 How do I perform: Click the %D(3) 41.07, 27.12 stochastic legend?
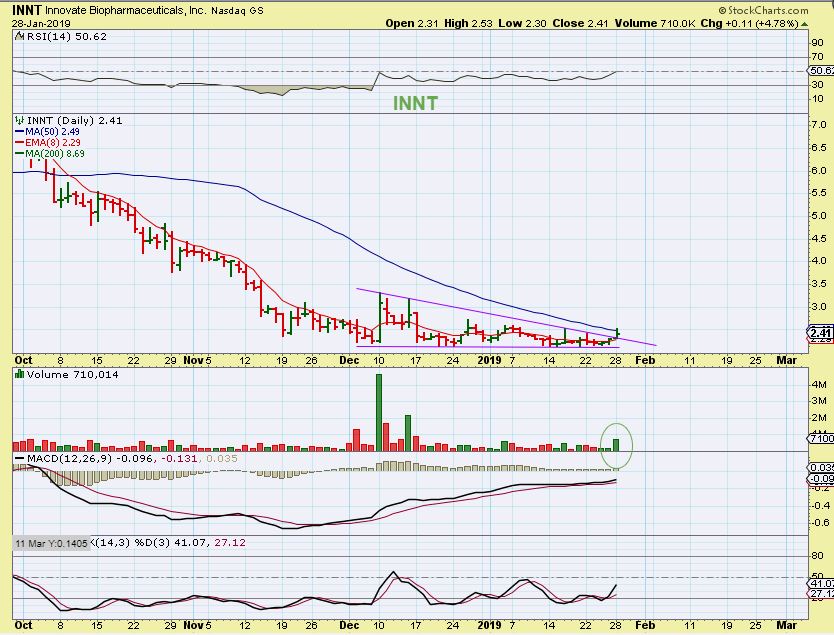pyautogui.click(x=190, y=542)
